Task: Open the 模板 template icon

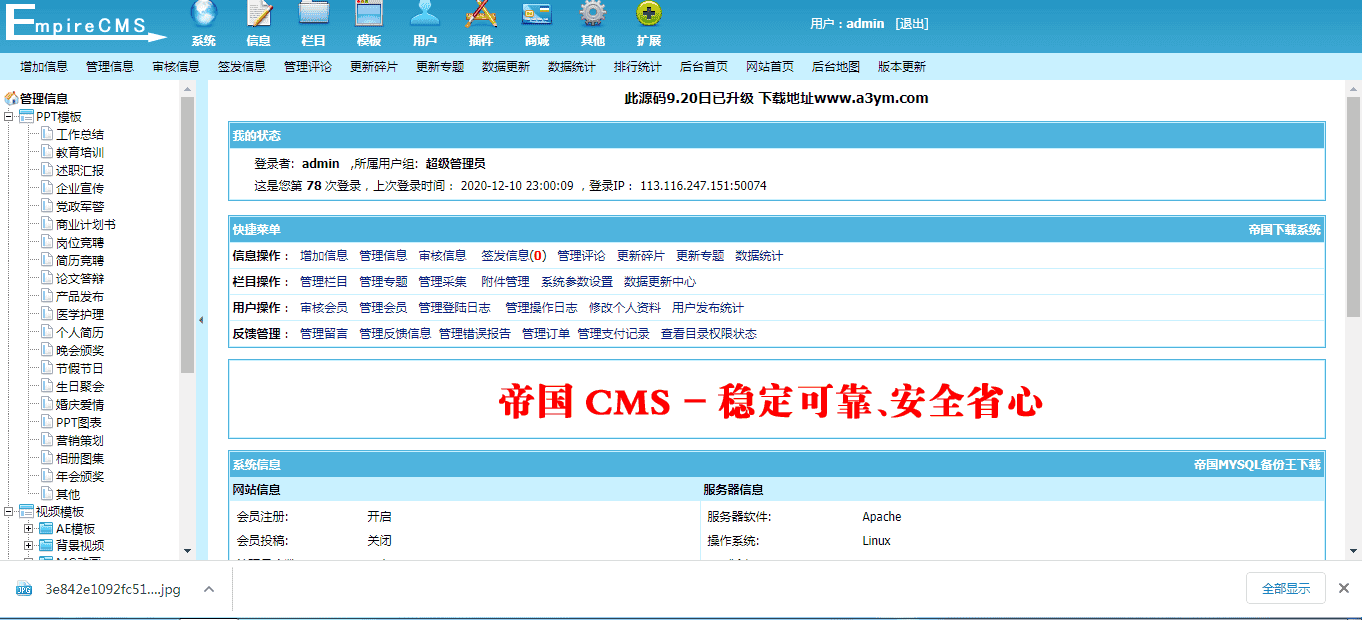Action: point(369,13)
